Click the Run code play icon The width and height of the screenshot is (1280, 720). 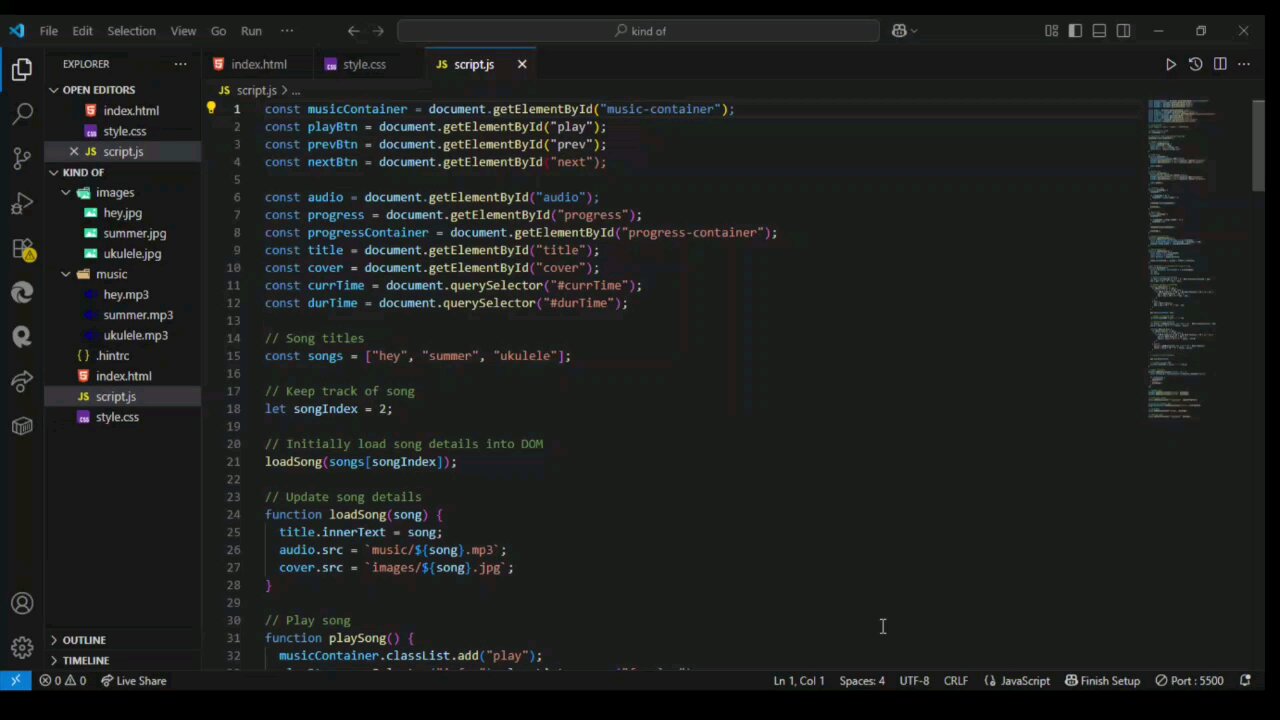[1171, 64]
